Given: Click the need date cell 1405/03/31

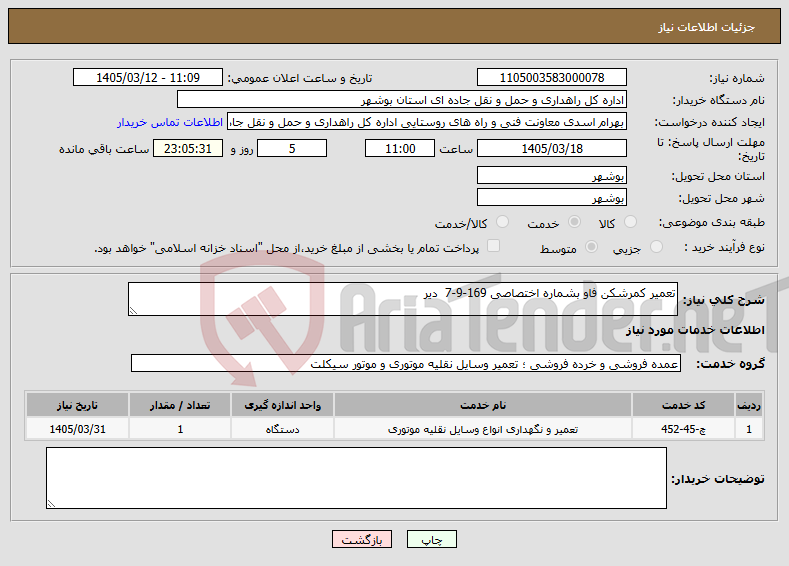Looking at the screenshot, I should click(77, 429).
